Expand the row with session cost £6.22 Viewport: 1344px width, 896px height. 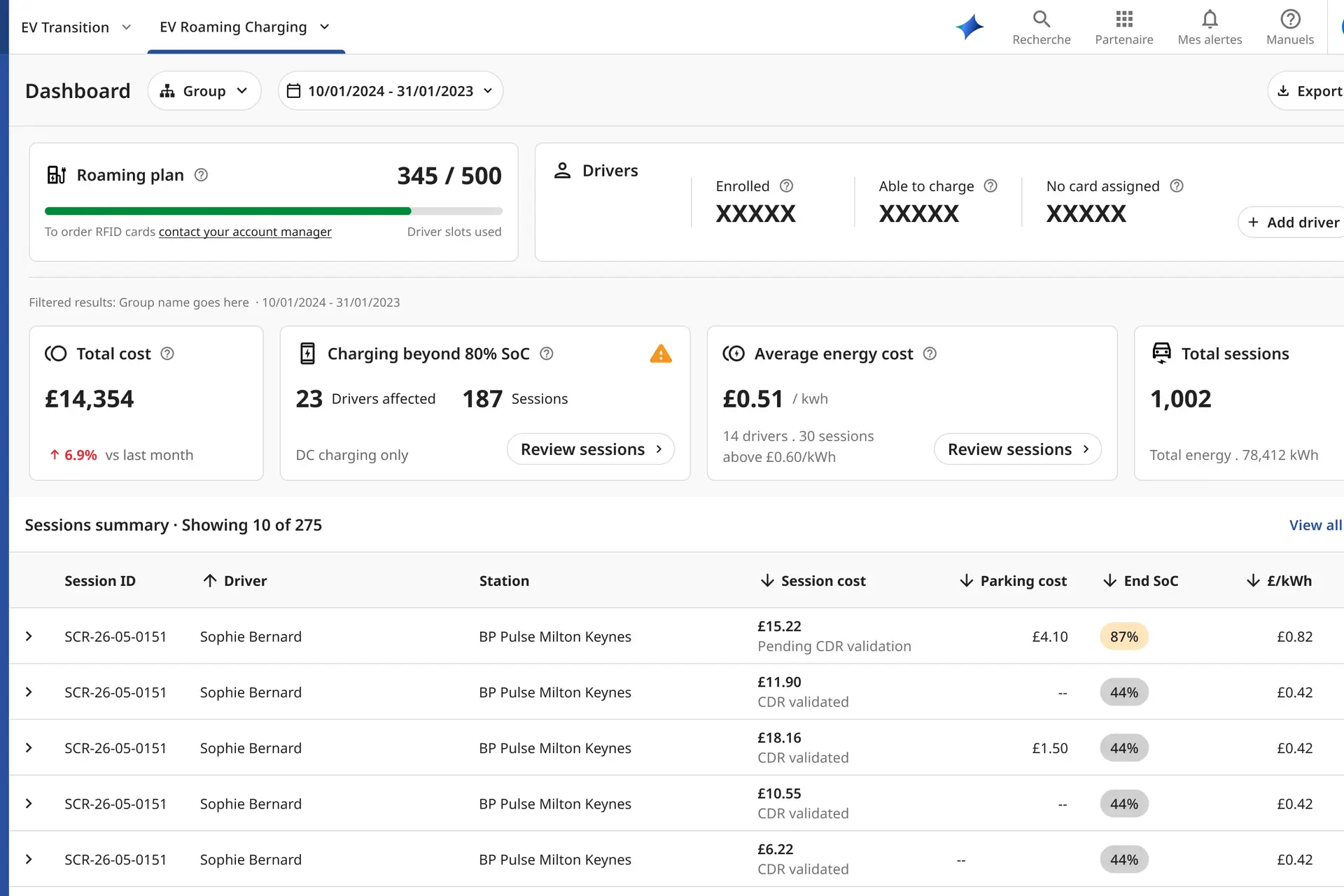(x=29, y=860)
